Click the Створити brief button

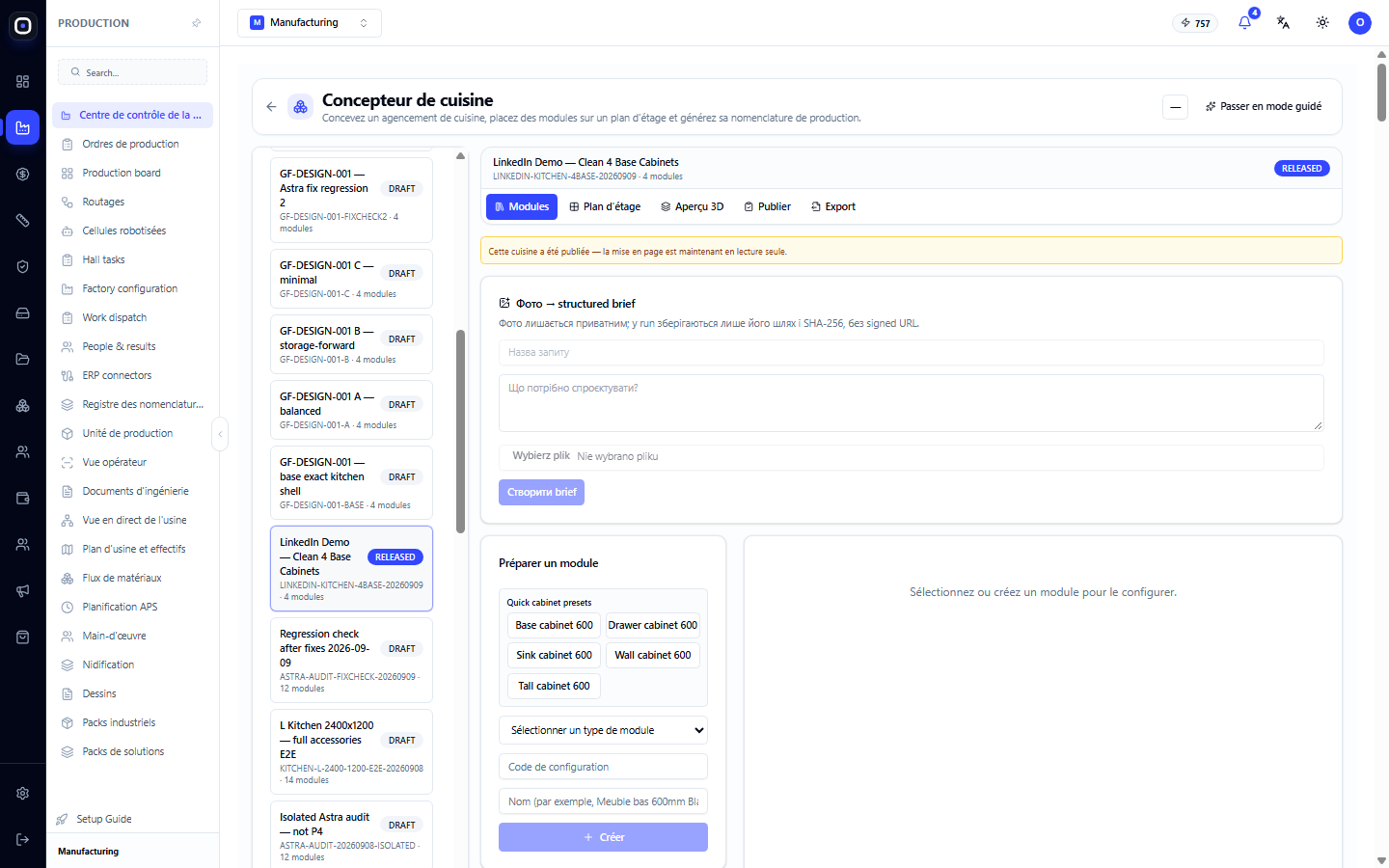click(541, 492)
